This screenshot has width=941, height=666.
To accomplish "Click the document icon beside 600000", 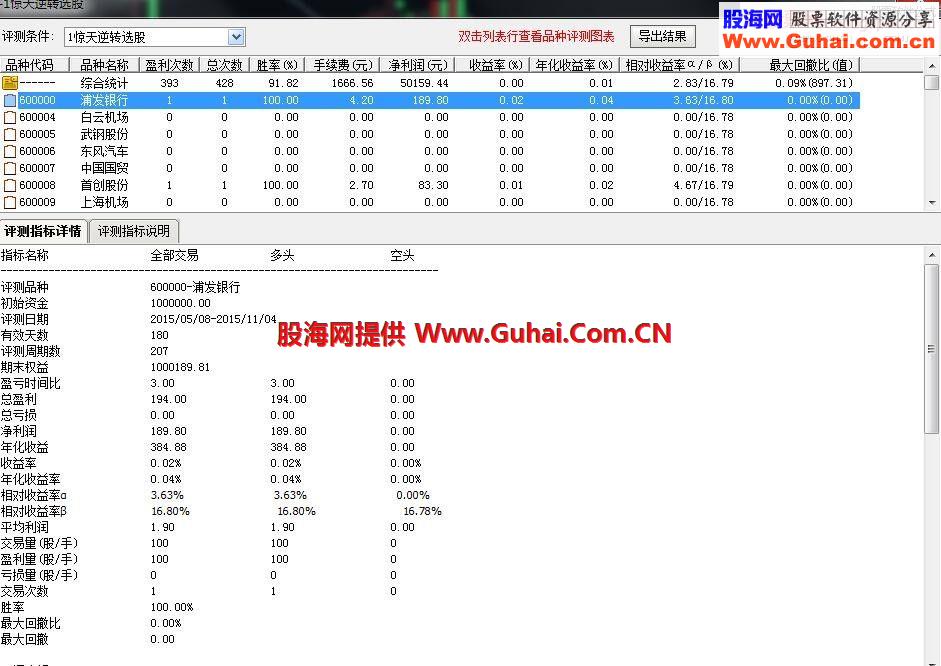I will point(10,100).
